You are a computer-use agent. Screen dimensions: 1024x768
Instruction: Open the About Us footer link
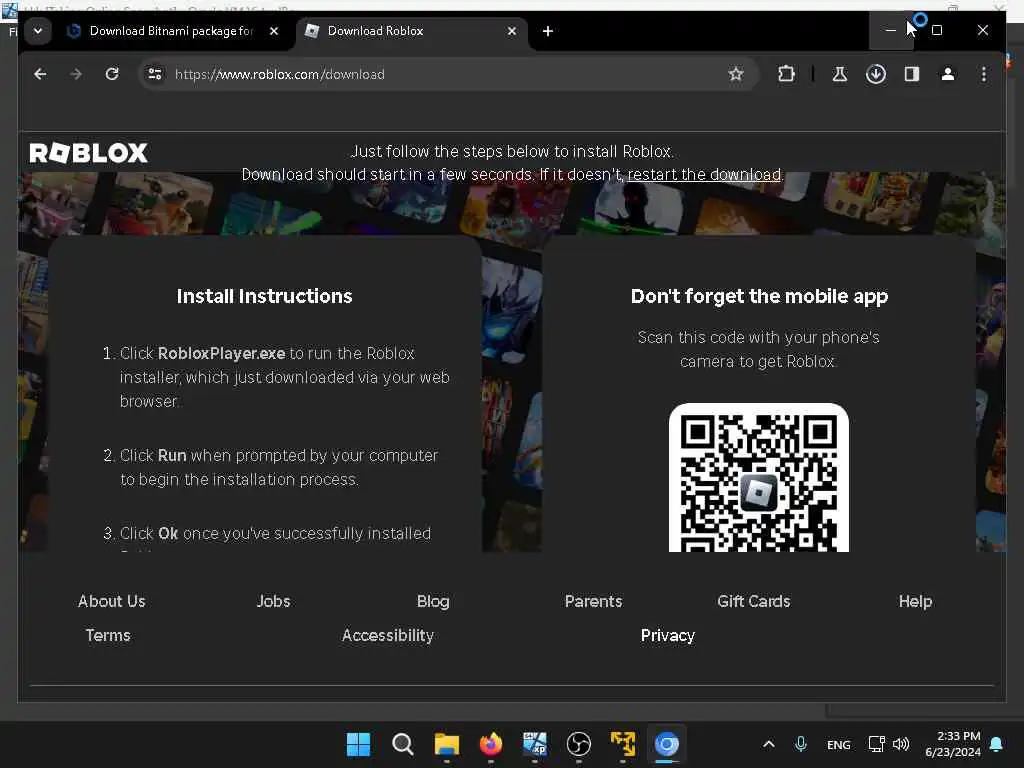pyautogui.click(x=112, y=601)
